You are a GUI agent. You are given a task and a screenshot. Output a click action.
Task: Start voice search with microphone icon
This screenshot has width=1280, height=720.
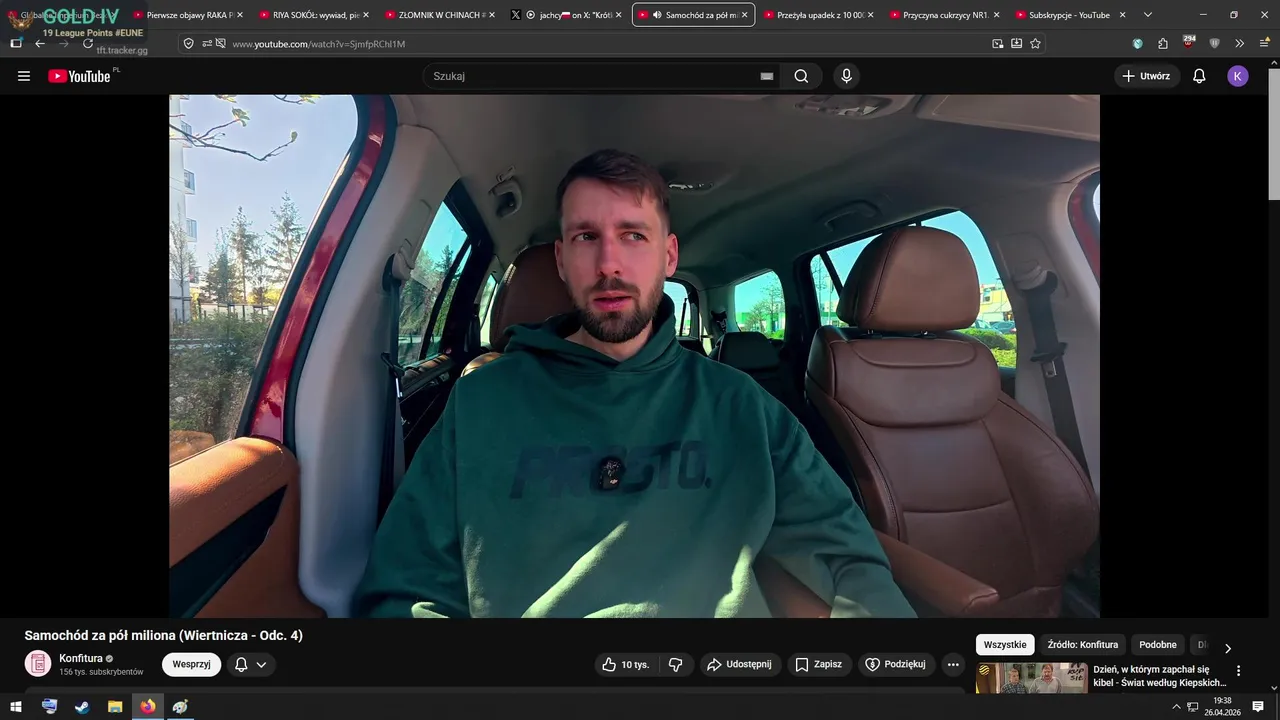[847, 76]
